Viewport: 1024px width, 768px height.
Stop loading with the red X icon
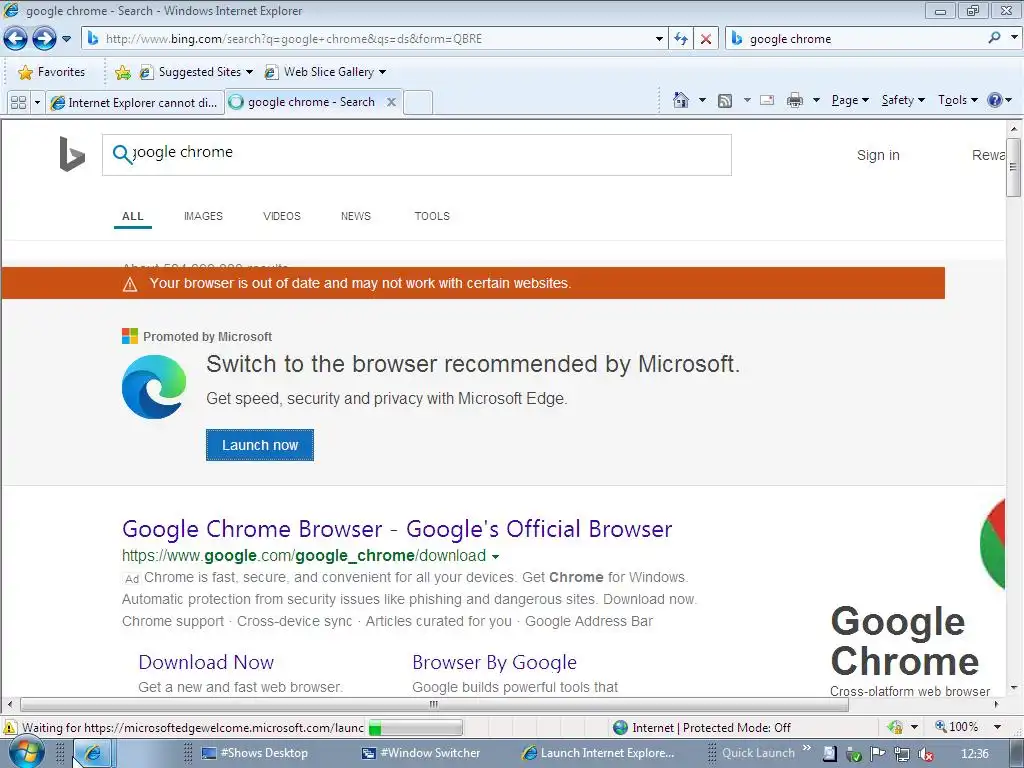pyautogui.click(x=706, y=39)
